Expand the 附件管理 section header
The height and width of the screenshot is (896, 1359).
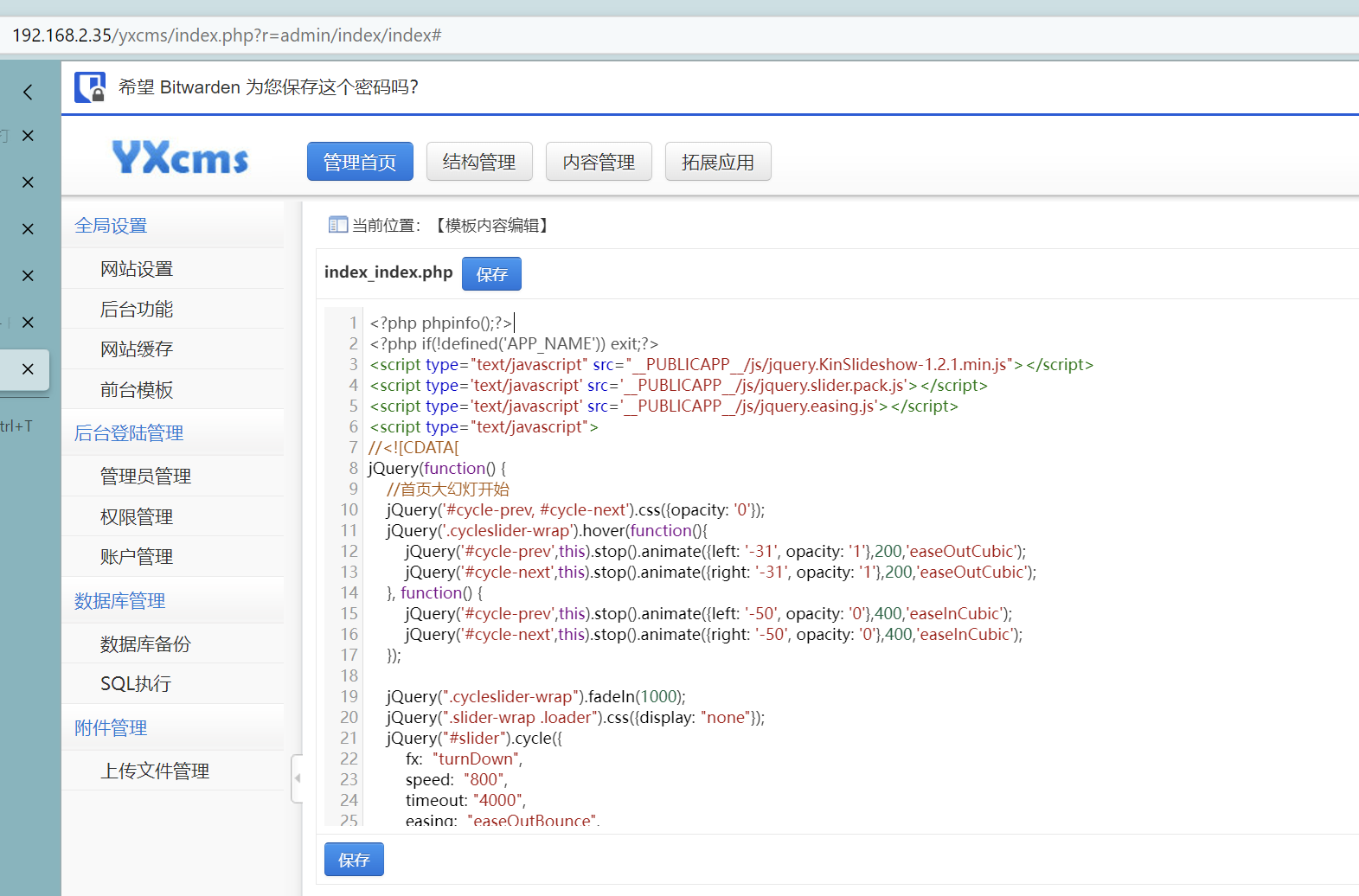(x=173, y=728)
